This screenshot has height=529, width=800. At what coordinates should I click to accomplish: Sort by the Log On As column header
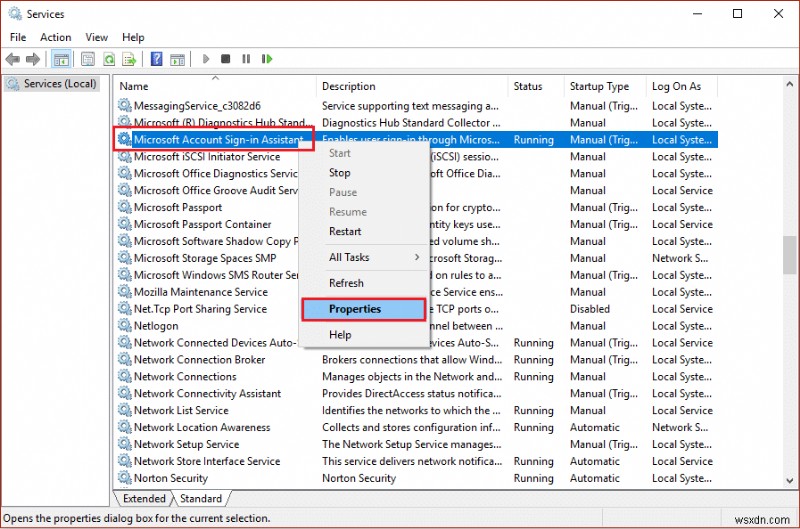(x=682, y=86)
